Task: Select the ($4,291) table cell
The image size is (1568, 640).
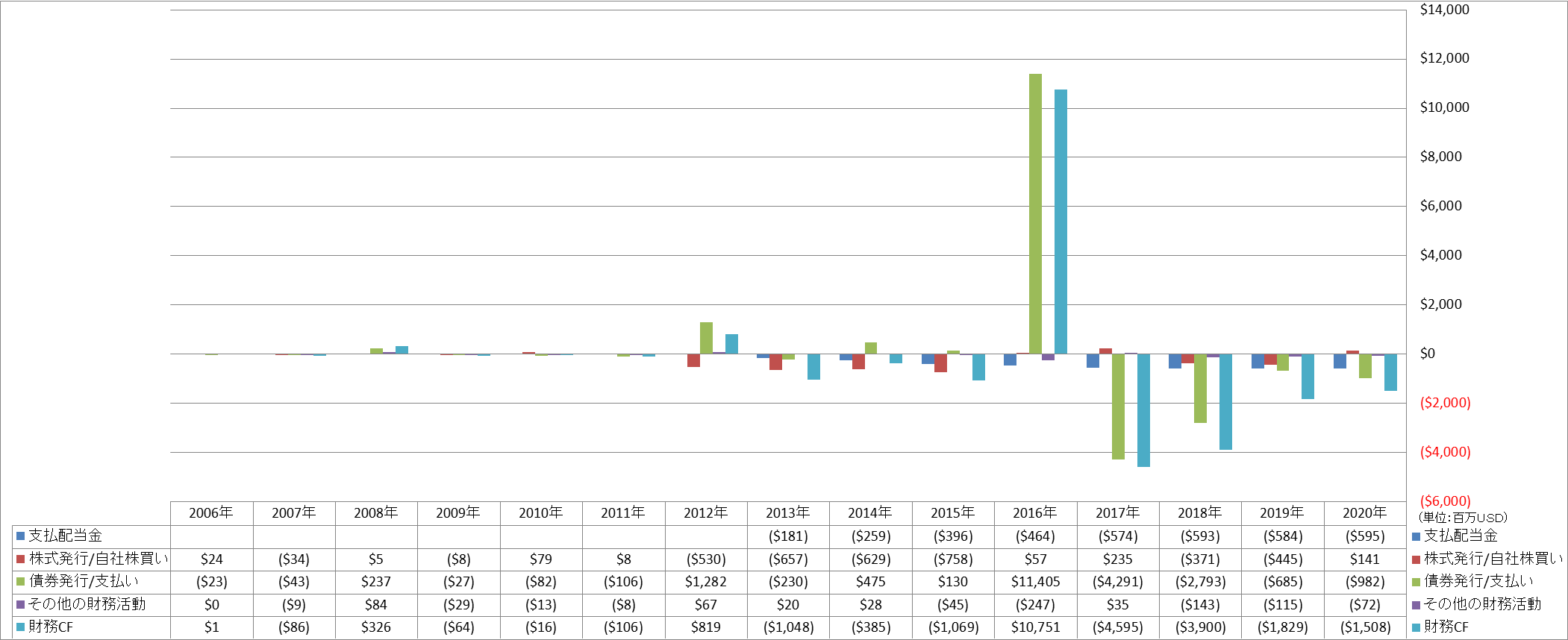Action: [1118, 581]
